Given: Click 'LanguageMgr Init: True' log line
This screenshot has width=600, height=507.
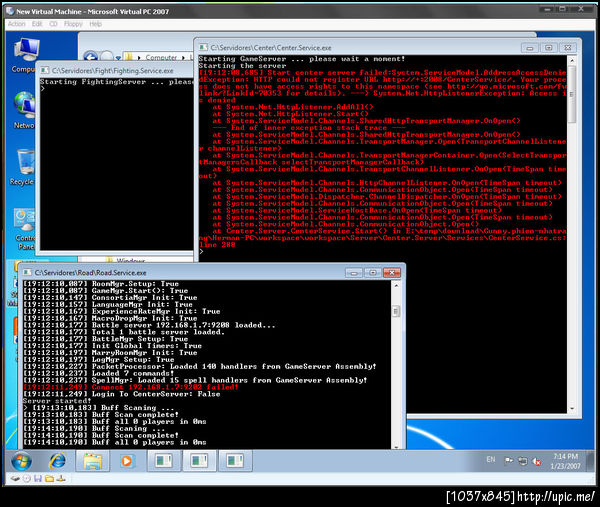Looking at the screenshot, I should [108, 304].
